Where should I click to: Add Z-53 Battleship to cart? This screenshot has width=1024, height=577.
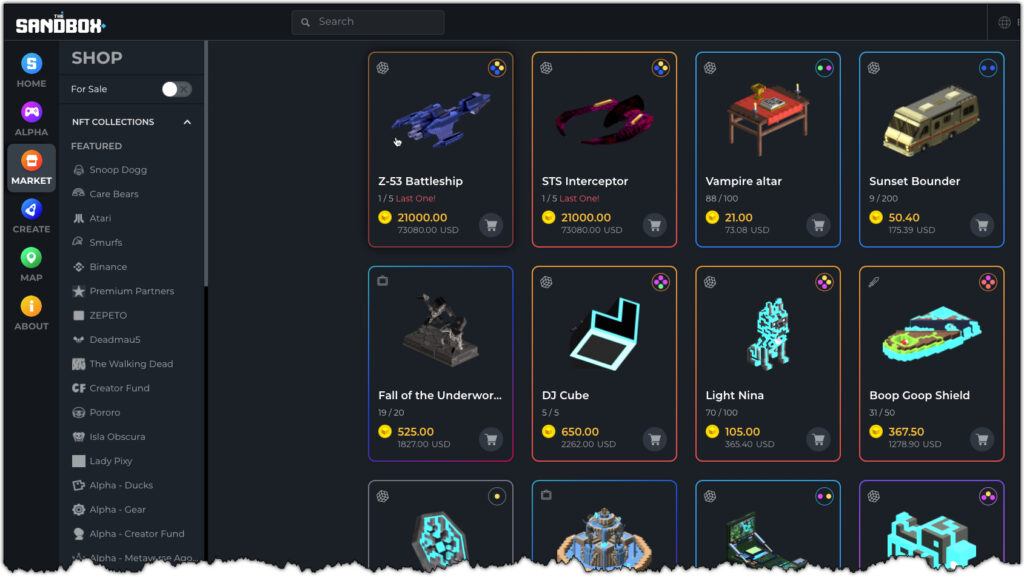491,225
